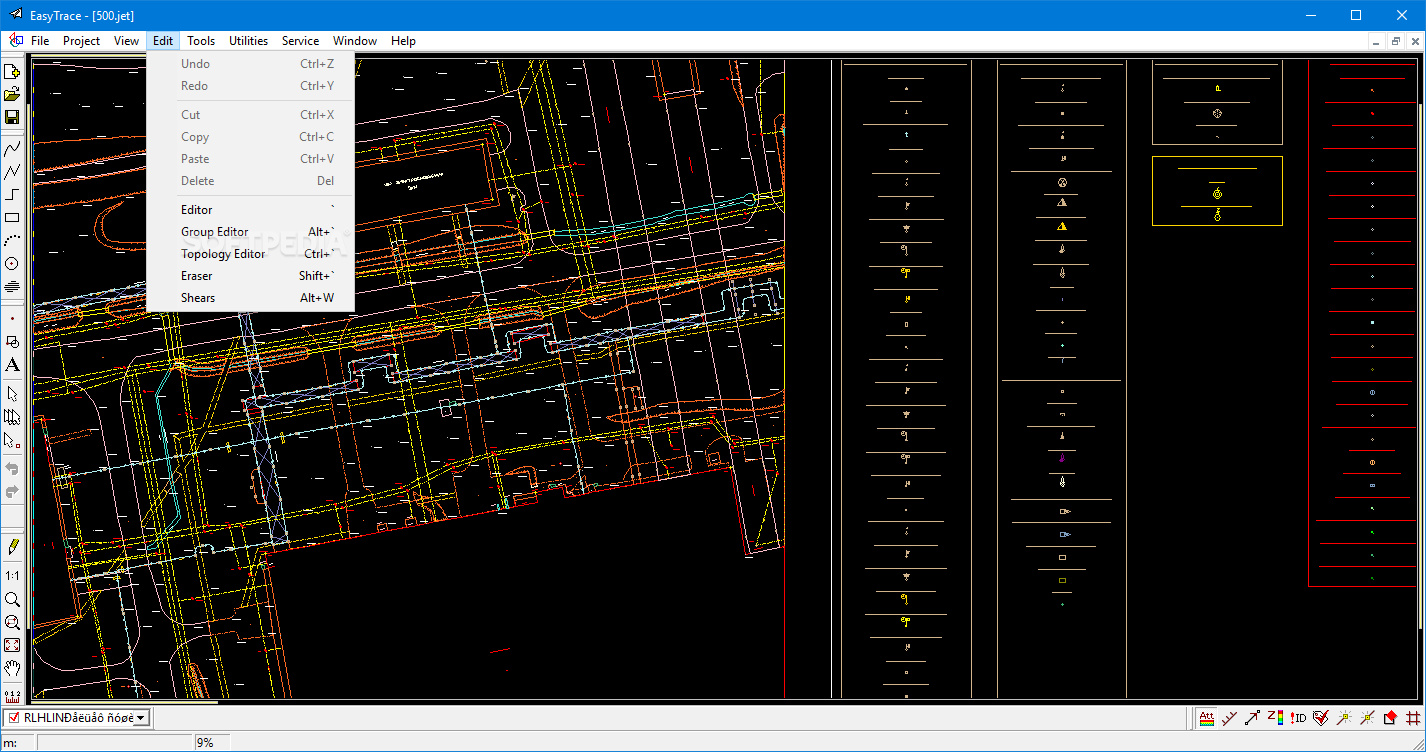The width and height of the screenshot is (1426, 752).
Task: Click the New file icon in left toolbar
Action: pyautogui.click(x=12, y=72)
